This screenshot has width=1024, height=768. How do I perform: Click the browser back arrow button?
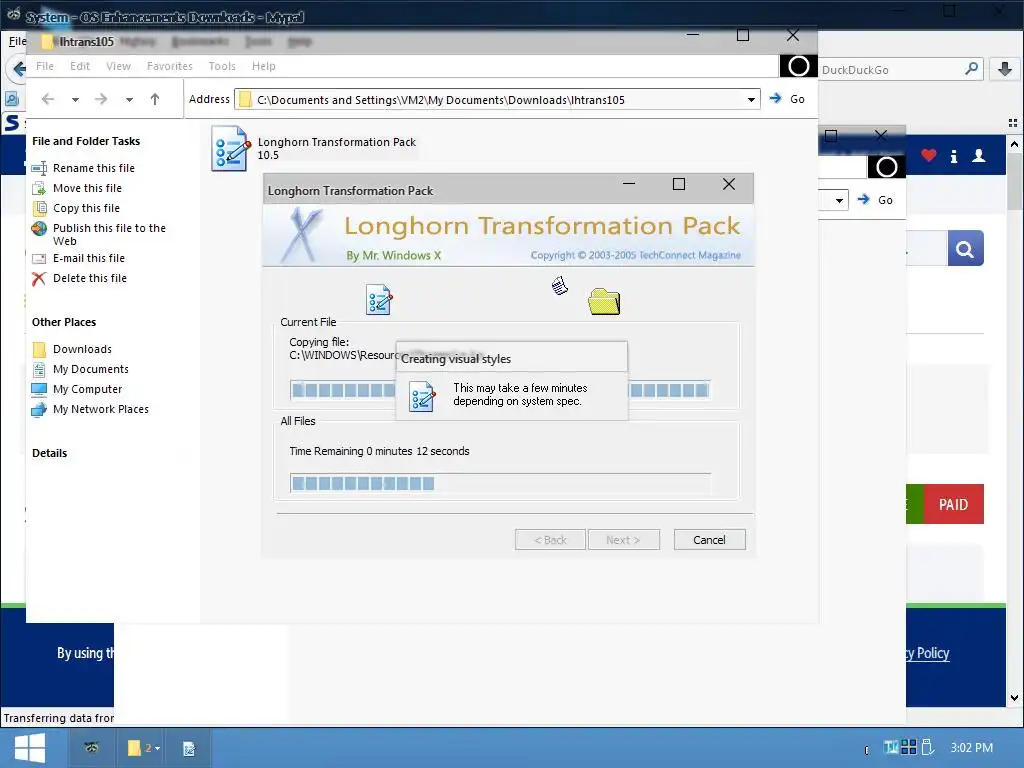pos(16,69)
